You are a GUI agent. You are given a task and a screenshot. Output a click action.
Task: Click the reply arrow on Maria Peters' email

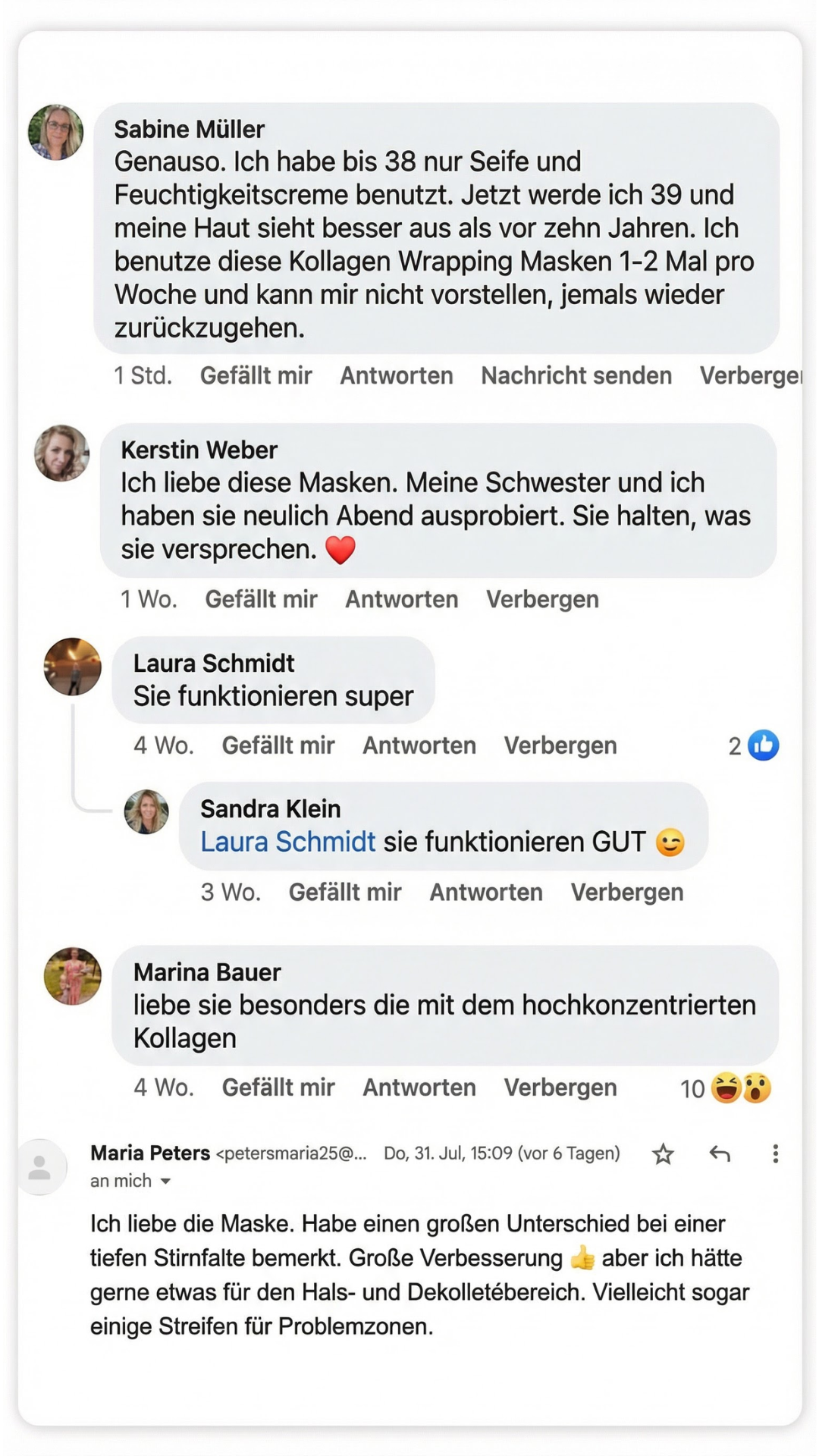click(720, 1154)
